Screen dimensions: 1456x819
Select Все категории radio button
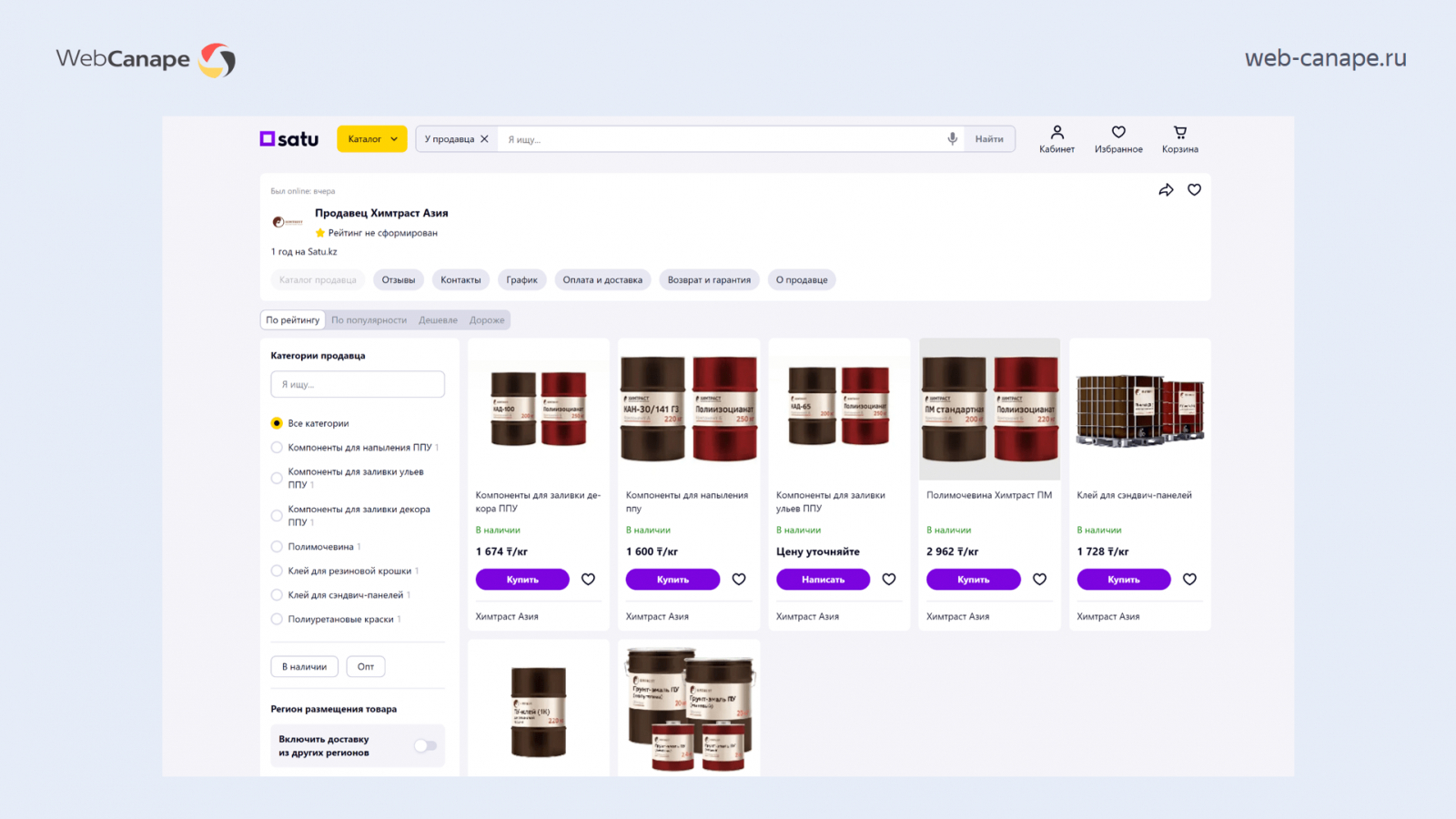(x=277, y=423)
